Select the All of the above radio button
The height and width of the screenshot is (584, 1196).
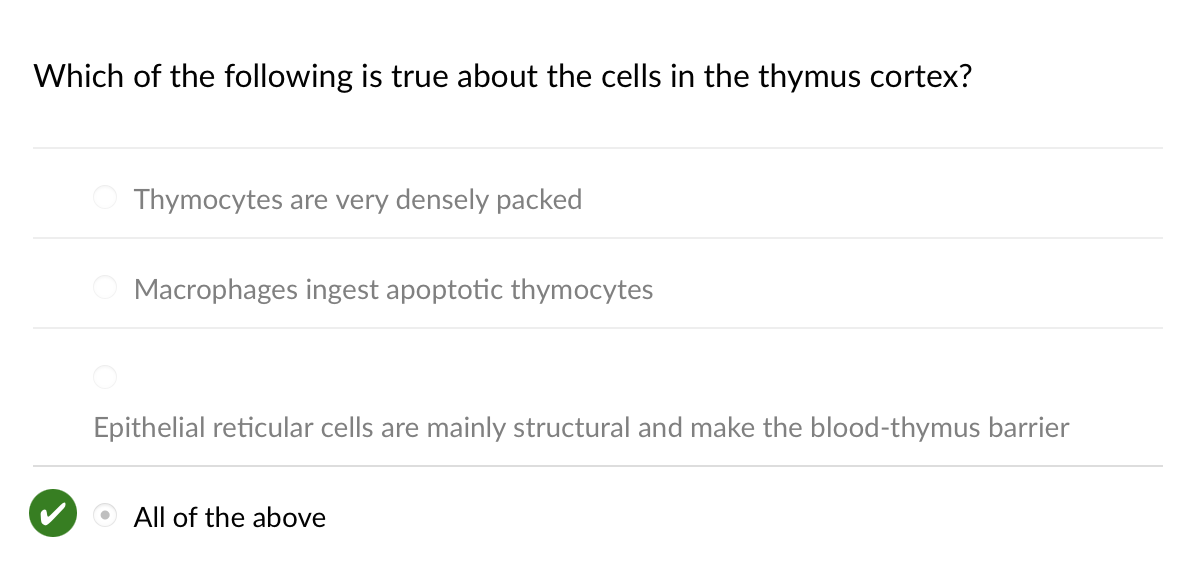105,516
